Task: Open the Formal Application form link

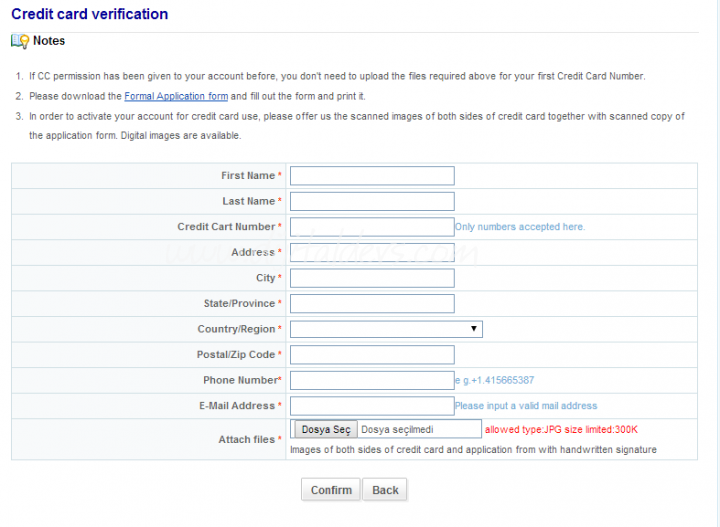Action: click(176, 96)
